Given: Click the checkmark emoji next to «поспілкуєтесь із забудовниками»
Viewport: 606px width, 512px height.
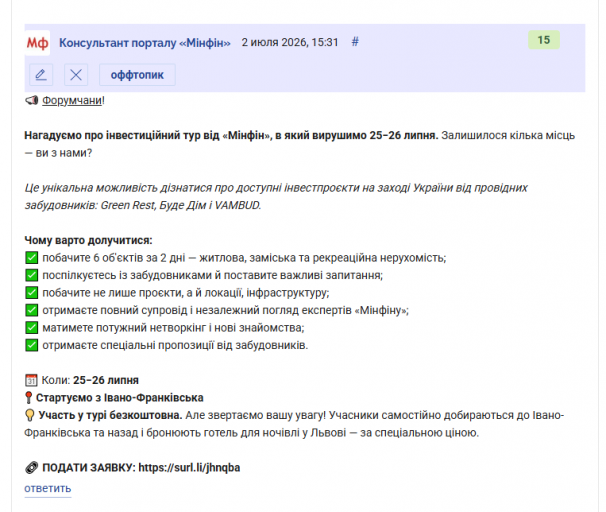Looking at the screenshot, I should (x=32, y=275).
